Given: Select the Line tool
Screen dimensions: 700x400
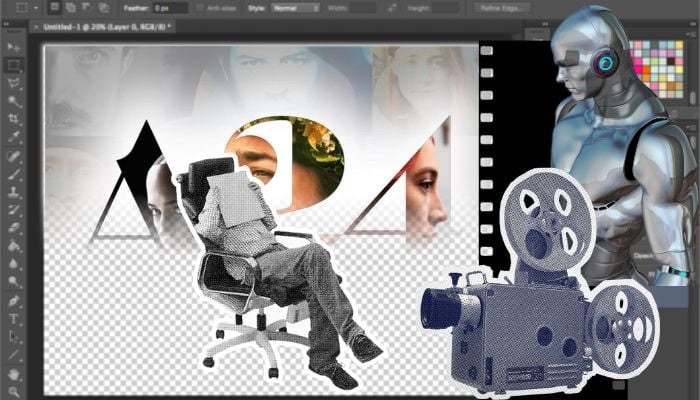Looking at the screenshot, I should [13, 355].
